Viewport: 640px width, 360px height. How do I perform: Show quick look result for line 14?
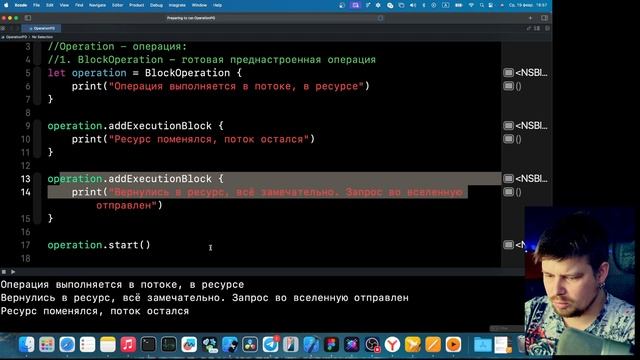(x=508, y=192)
